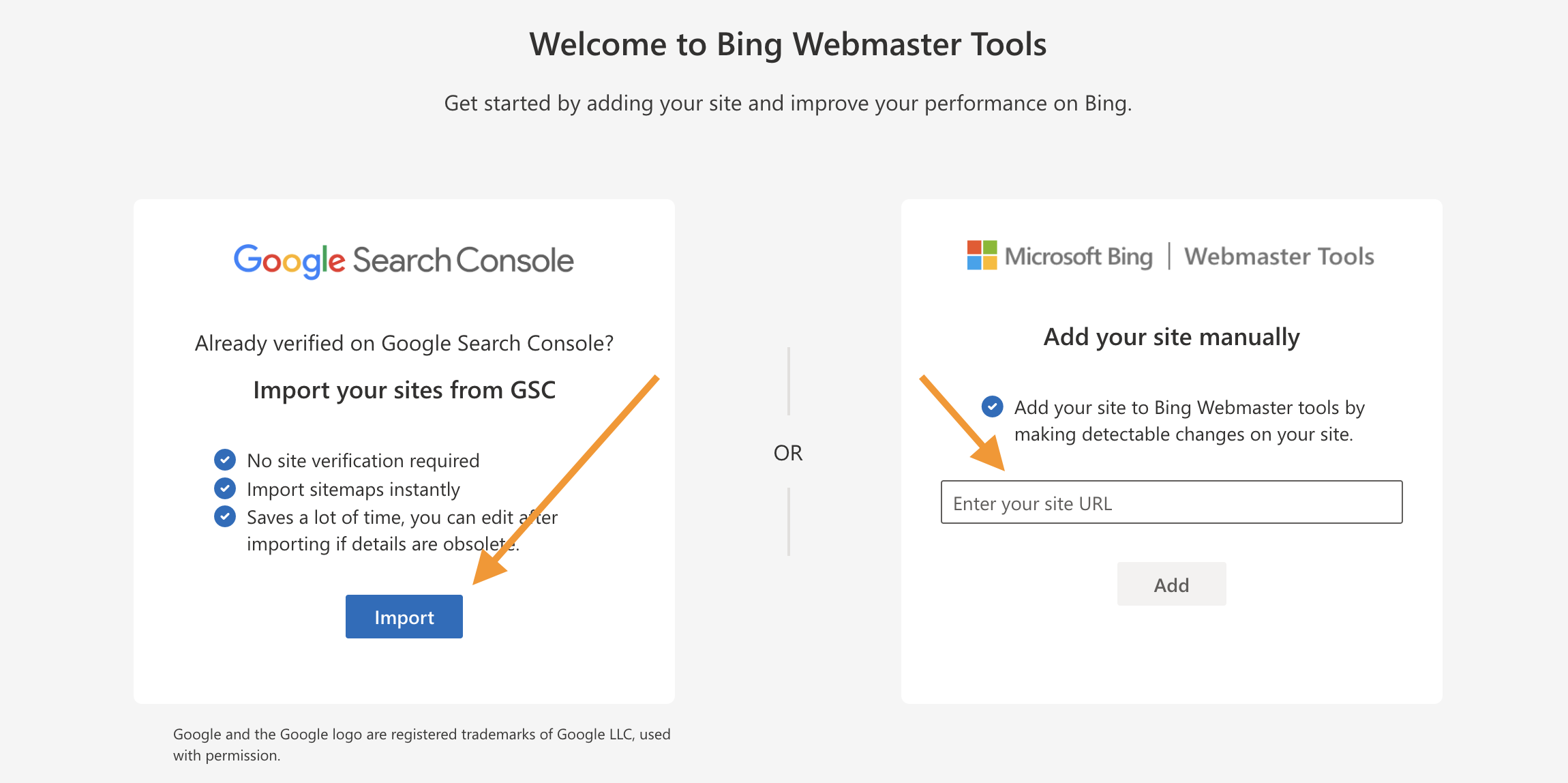Click the Add your site manually heading
The image size is (1568, 783).
(x=1171, y=337)
